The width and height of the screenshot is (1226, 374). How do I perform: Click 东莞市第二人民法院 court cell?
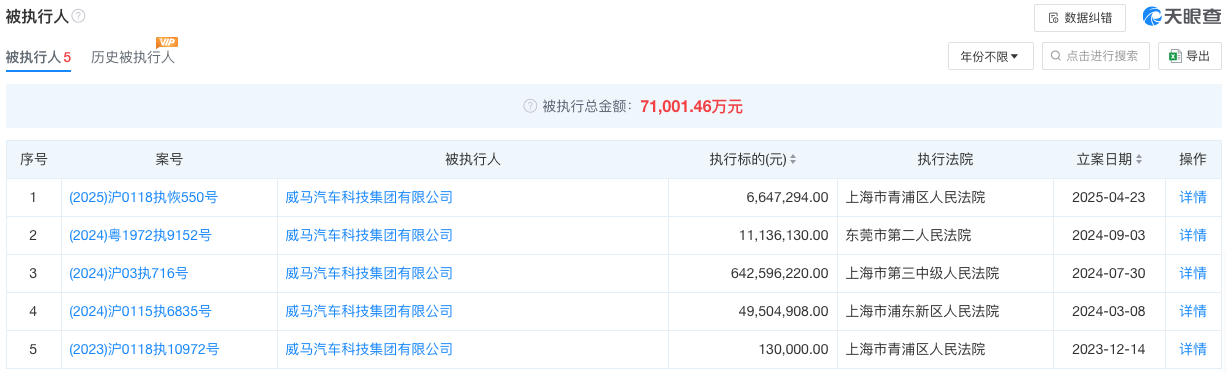[908, 235]
